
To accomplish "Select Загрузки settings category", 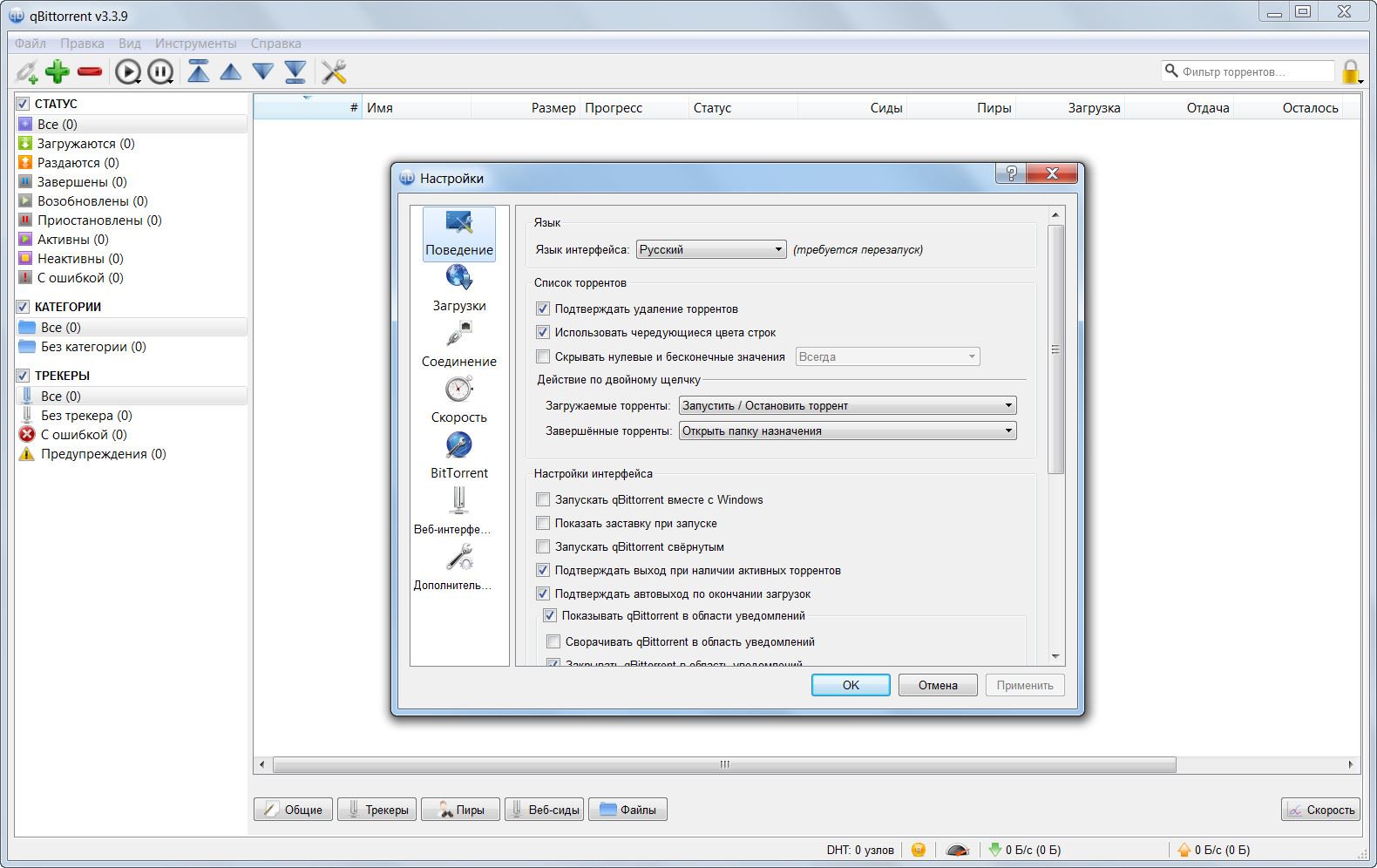I will point(459,289).
